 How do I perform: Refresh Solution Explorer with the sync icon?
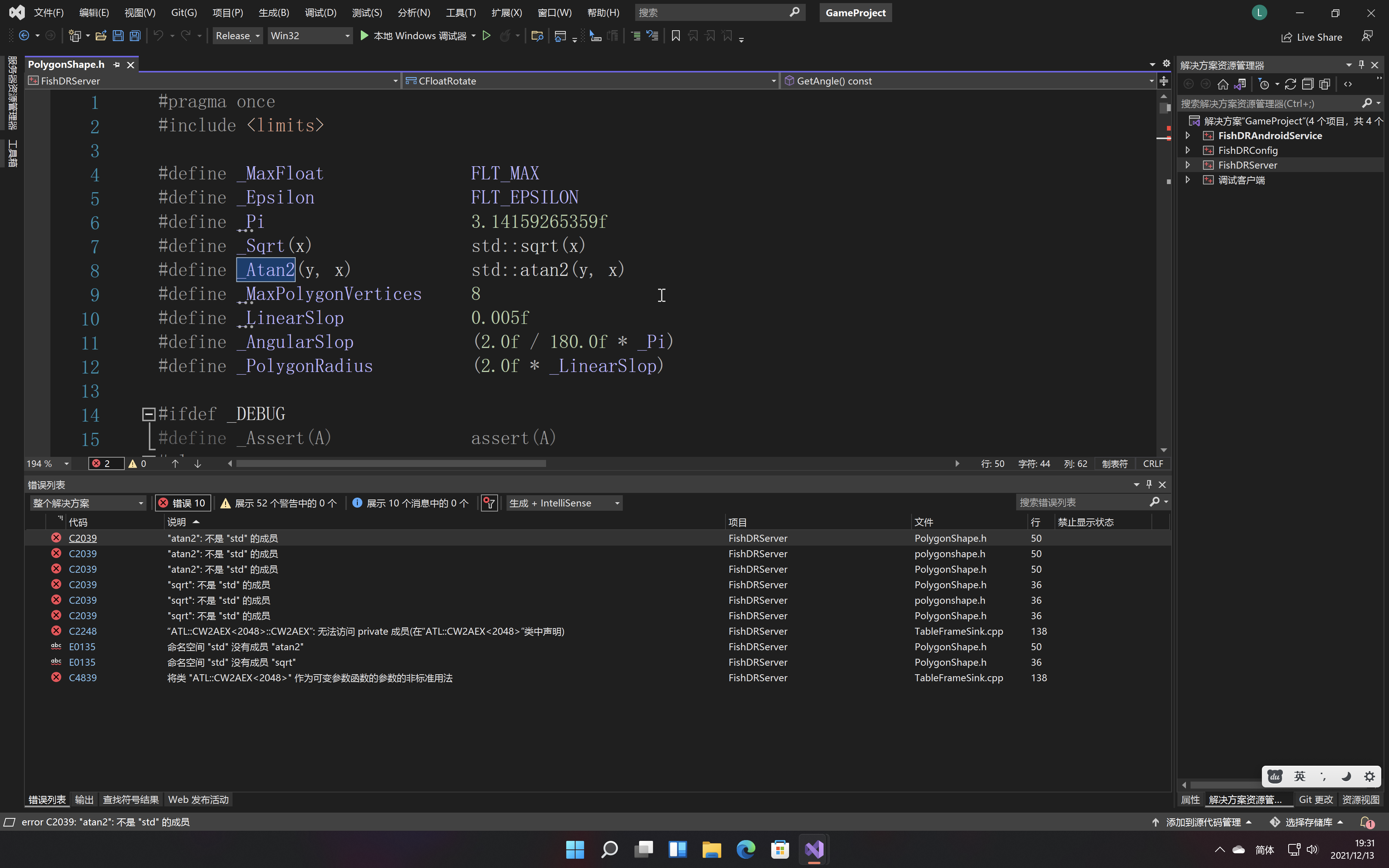click(1290, 84)
